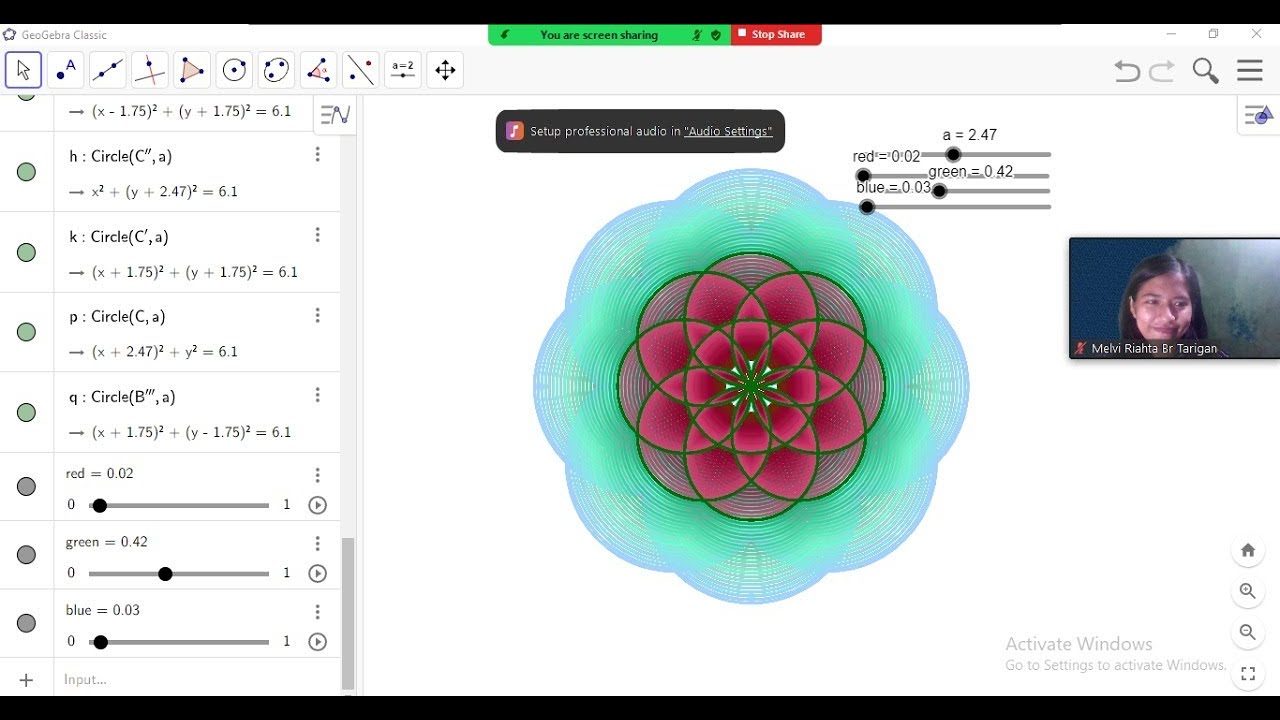The height and width of the screenshot is (720, 1280).
Task: Toggle visibility of circle p
Action: click(27, 332)
